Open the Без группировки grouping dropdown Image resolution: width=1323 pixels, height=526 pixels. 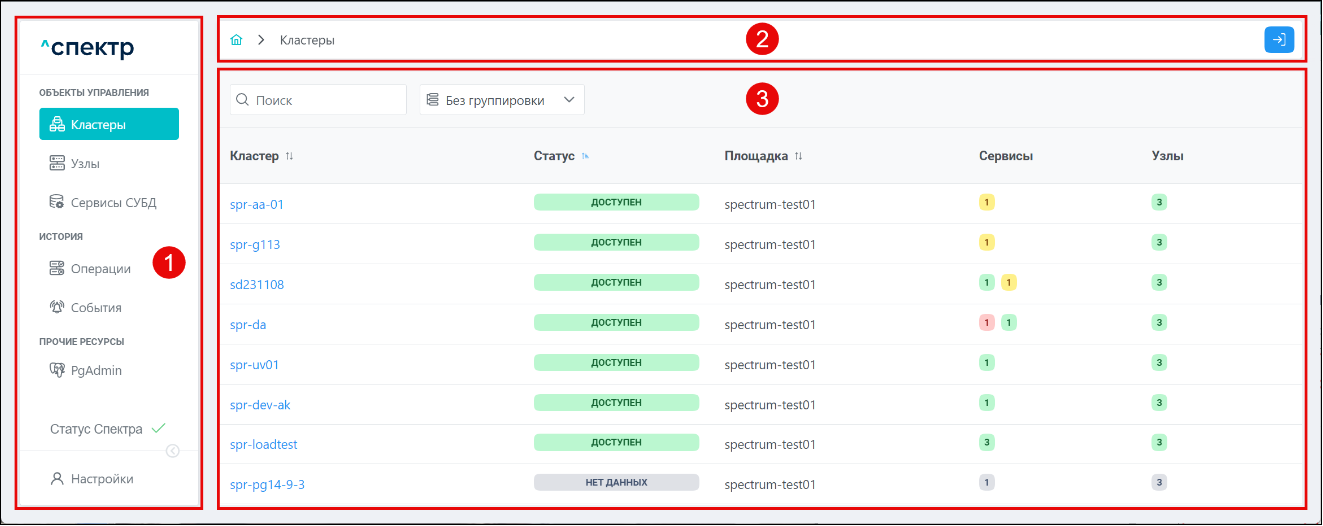point(501,100)
